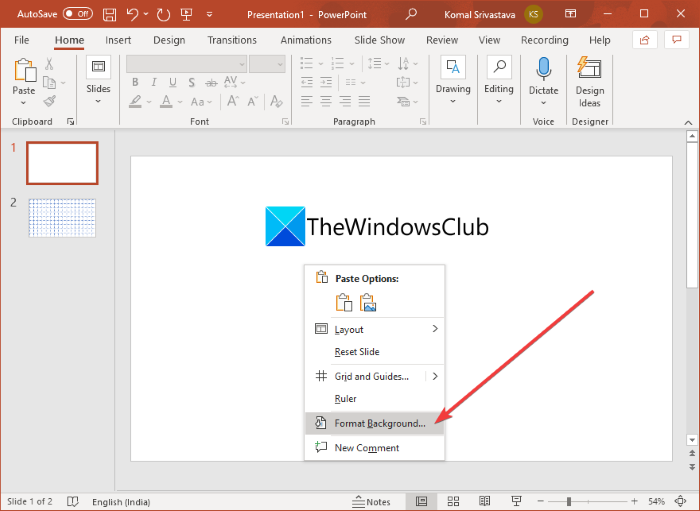
Task: Toggle Bold formatting
Action: click(x=135, y=83)
